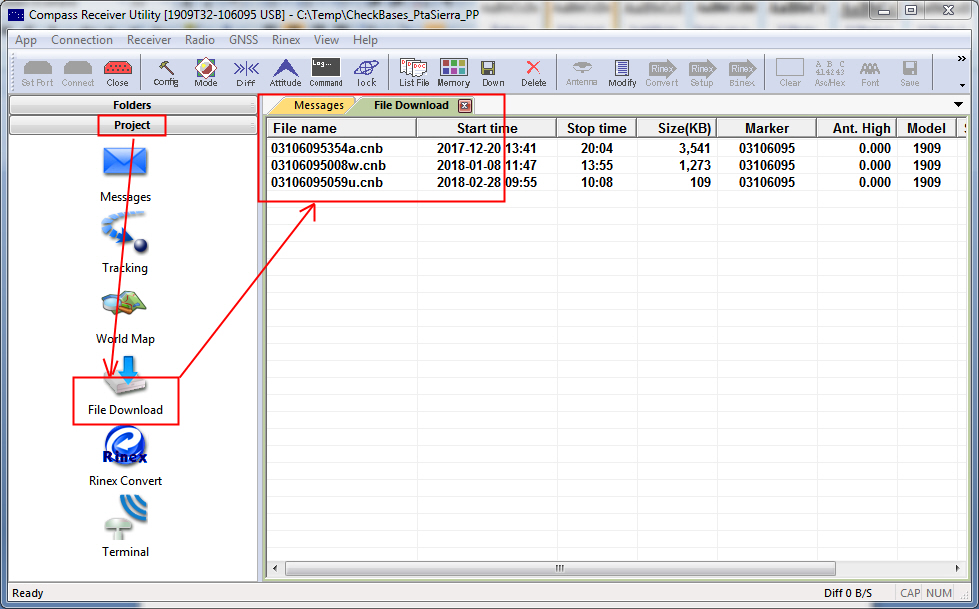Click the stop time 10:08
Screen dimensions: 979x609
(x=597, y=182)
